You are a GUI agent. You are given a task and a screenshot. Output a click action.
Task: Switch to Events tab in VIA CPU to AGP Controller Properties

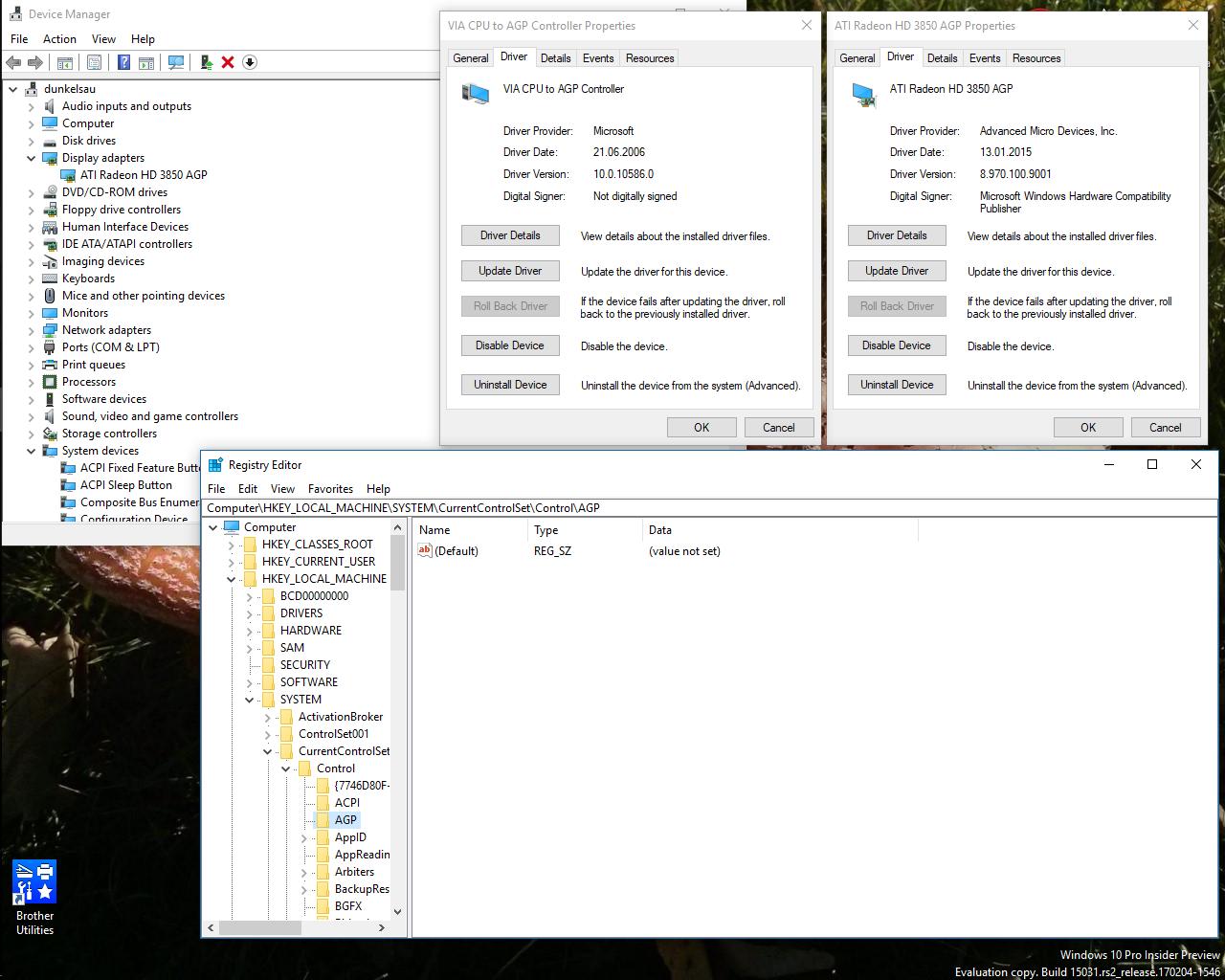598,58
